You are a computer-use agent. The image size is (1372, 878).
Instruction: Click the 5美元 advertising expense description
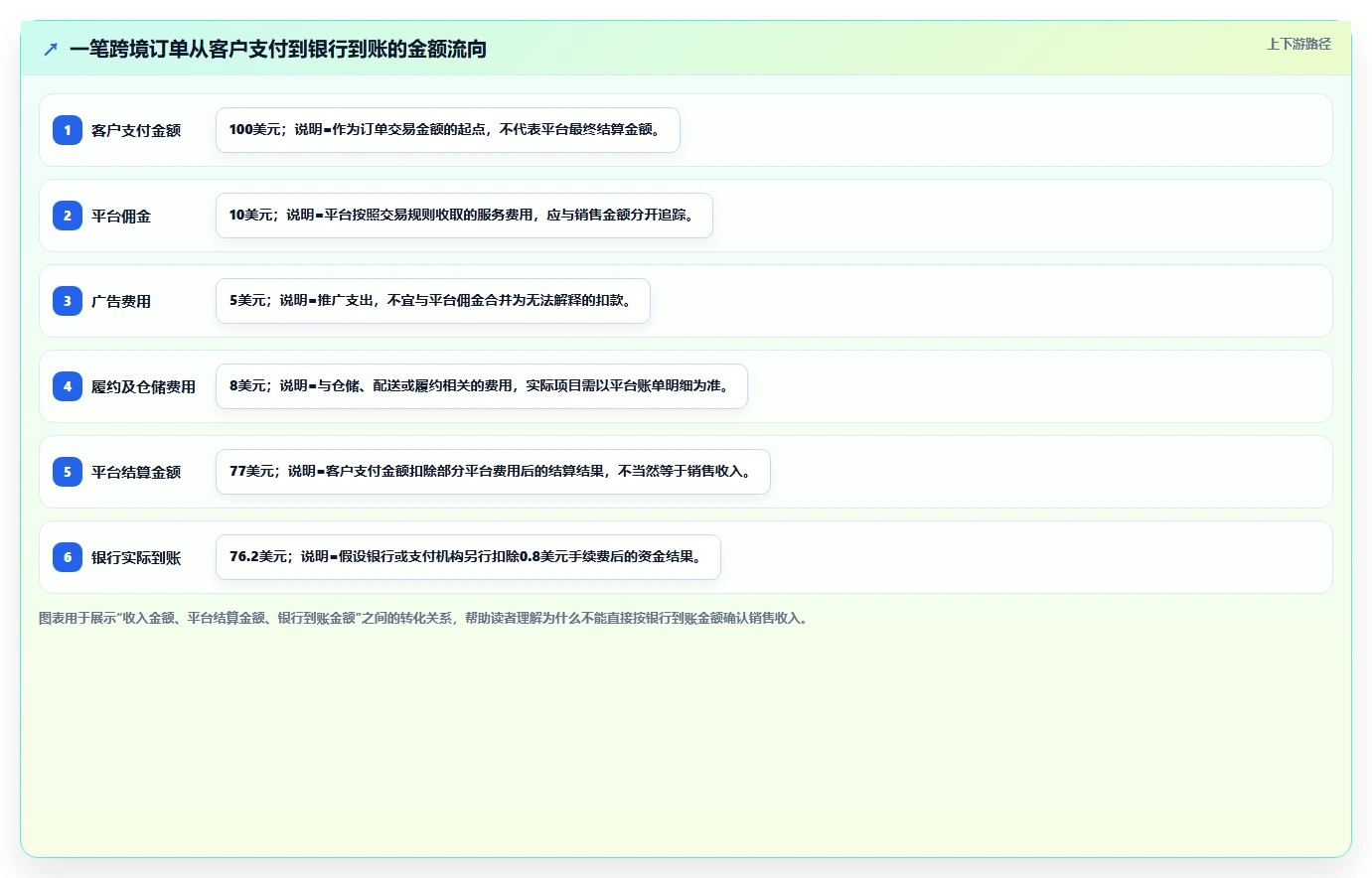pos(433,301)
